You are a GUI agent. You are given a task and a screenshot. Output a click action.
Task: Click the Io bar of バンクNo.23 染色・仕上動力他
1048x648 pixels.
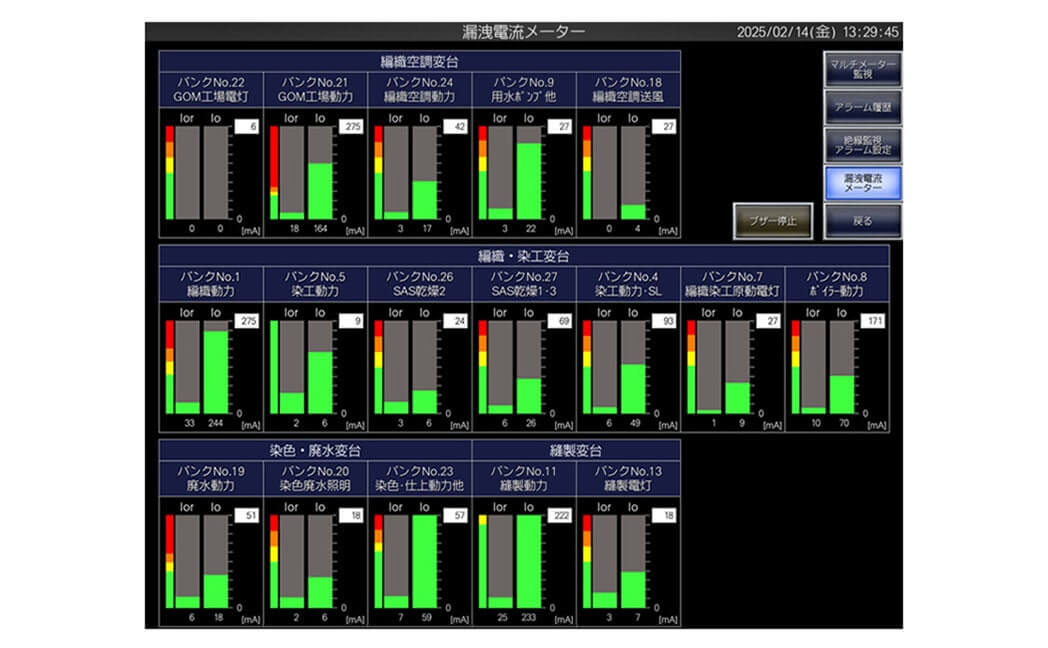tap(425, 561)
